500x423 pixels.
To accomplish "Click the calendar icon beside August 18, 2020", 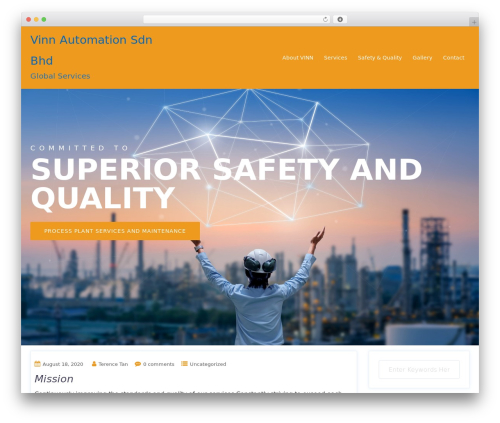I will (x=37, y=364).
